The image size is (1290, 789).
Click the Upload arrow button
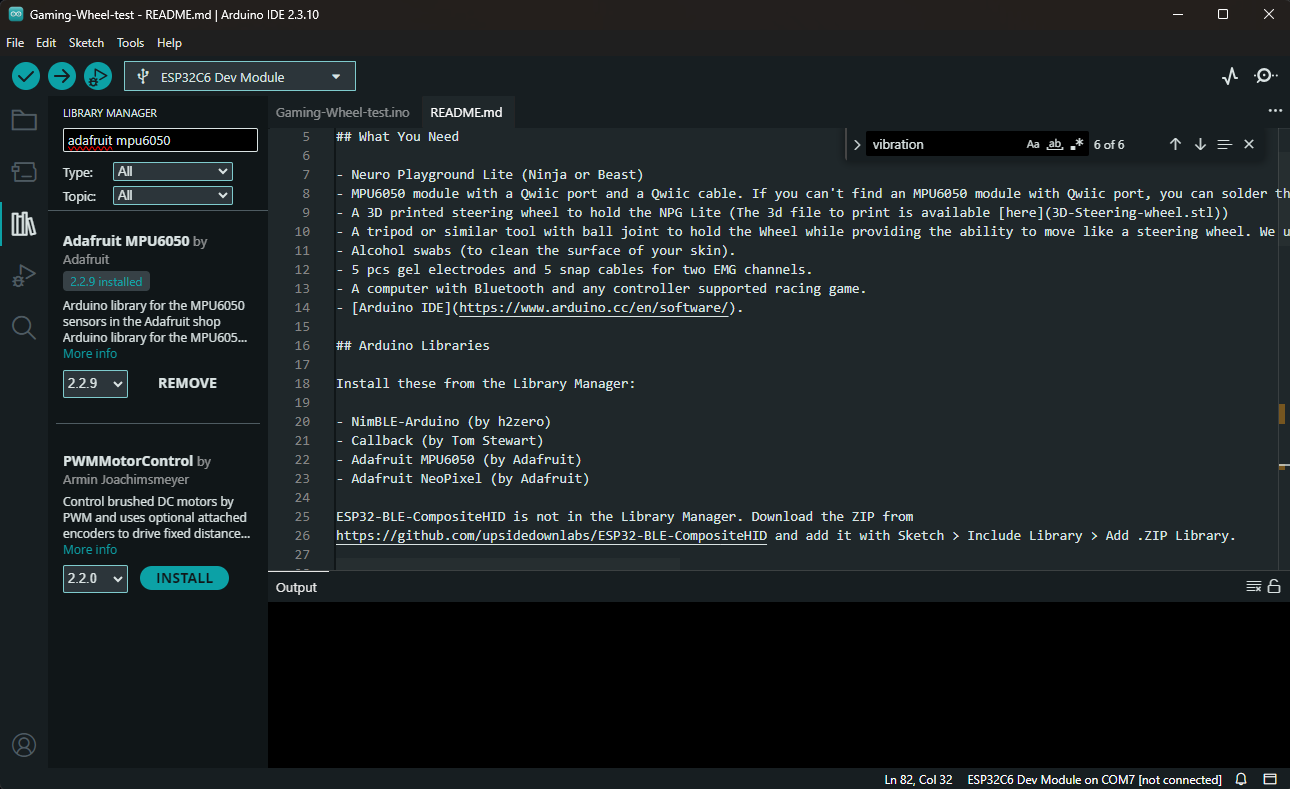pos(62,76)
